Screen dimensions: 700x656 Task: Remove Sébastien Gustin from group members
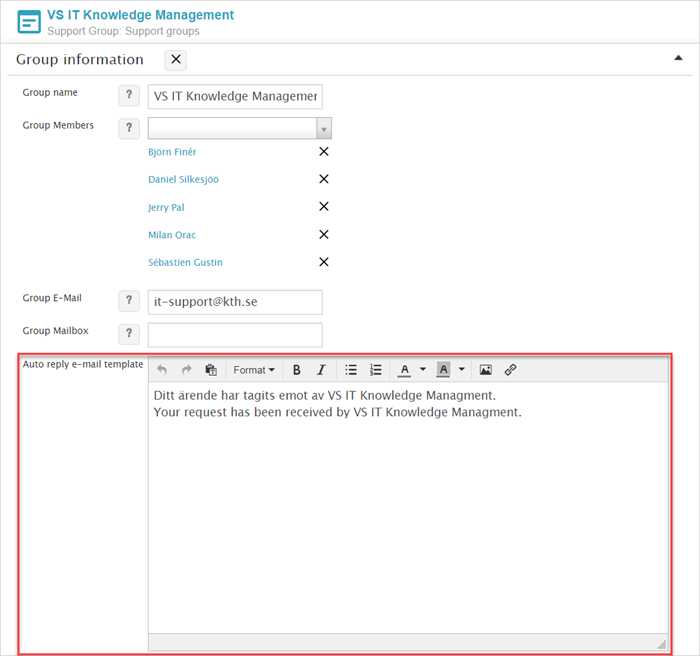click(x=324, y=262)
